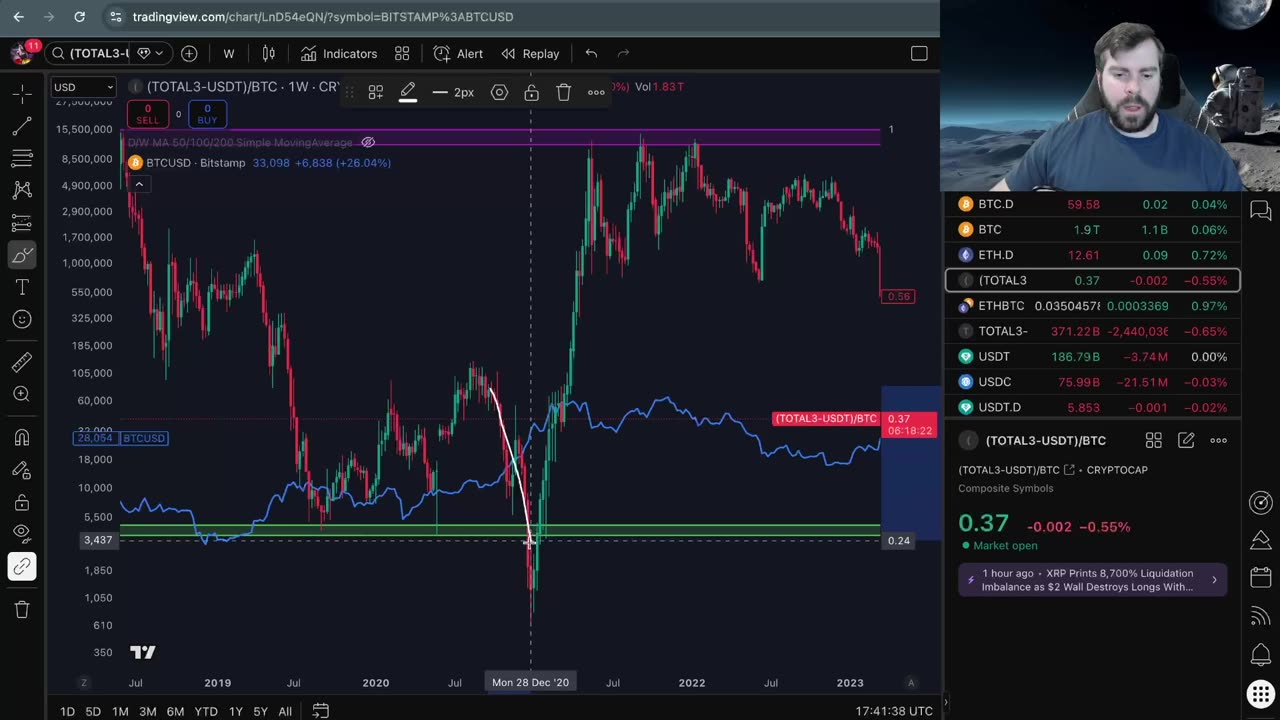Open the Fibonacci retracement tools
1280x720 pixels.
tap(22, 158)
